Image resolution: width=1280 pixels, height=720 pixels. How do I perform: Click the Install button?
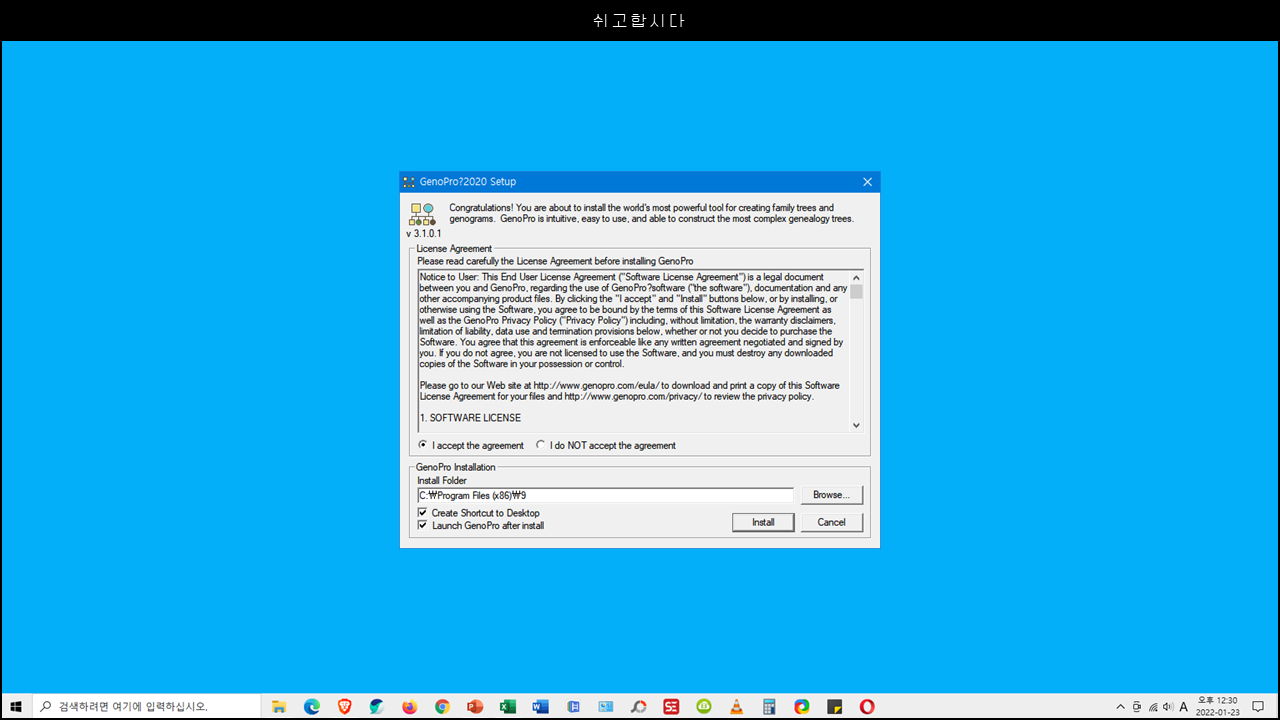763,522
